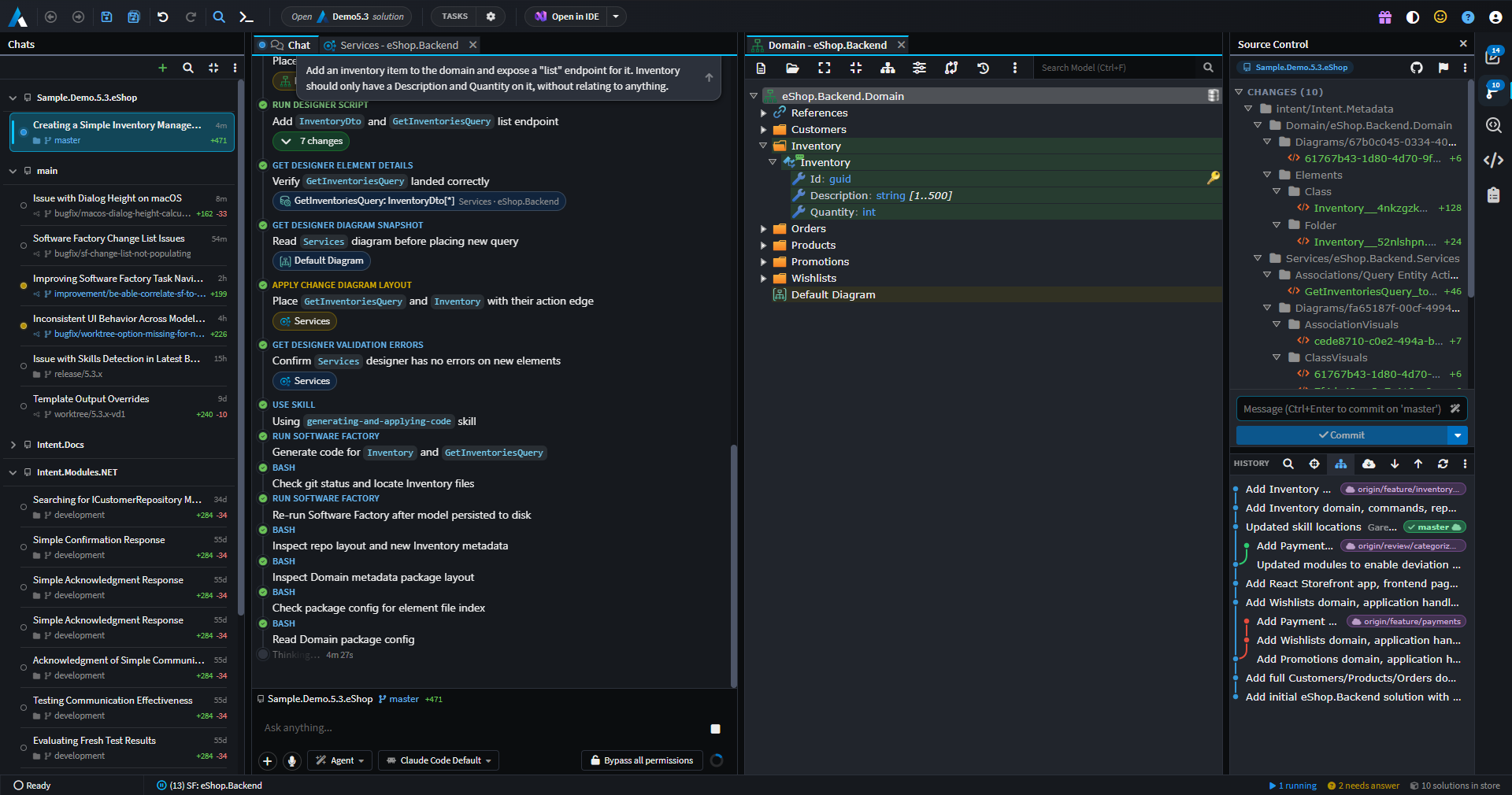Screen dimensions: 1512x795
Task: Open the user account icon
Action: (1495, 17)
